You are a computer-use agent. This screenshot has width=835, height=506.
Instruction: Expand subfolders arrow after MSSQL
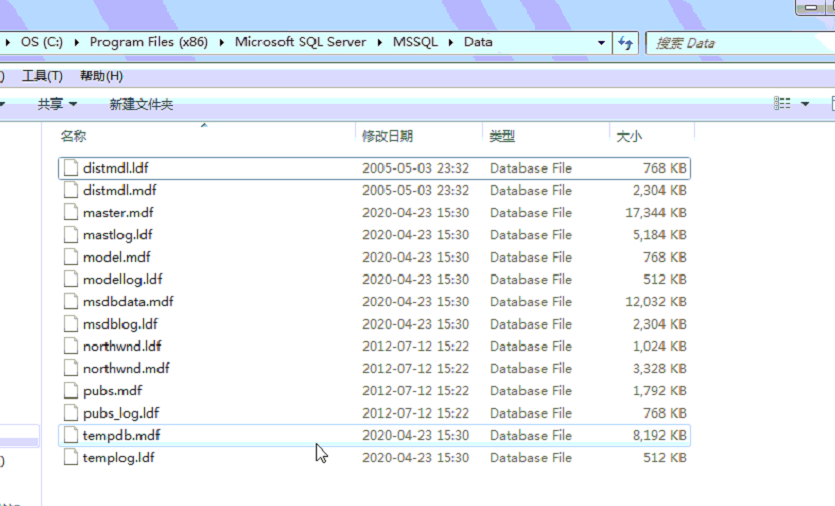(451, 42)
